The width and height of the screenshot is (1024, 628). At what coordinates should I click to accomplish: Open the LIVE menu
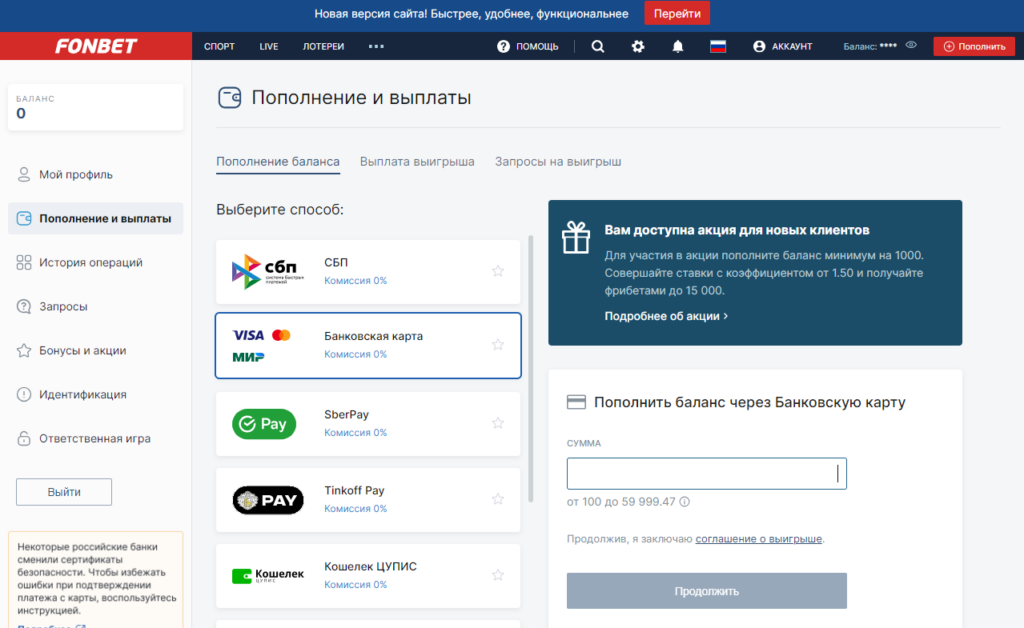click(268, 46)
